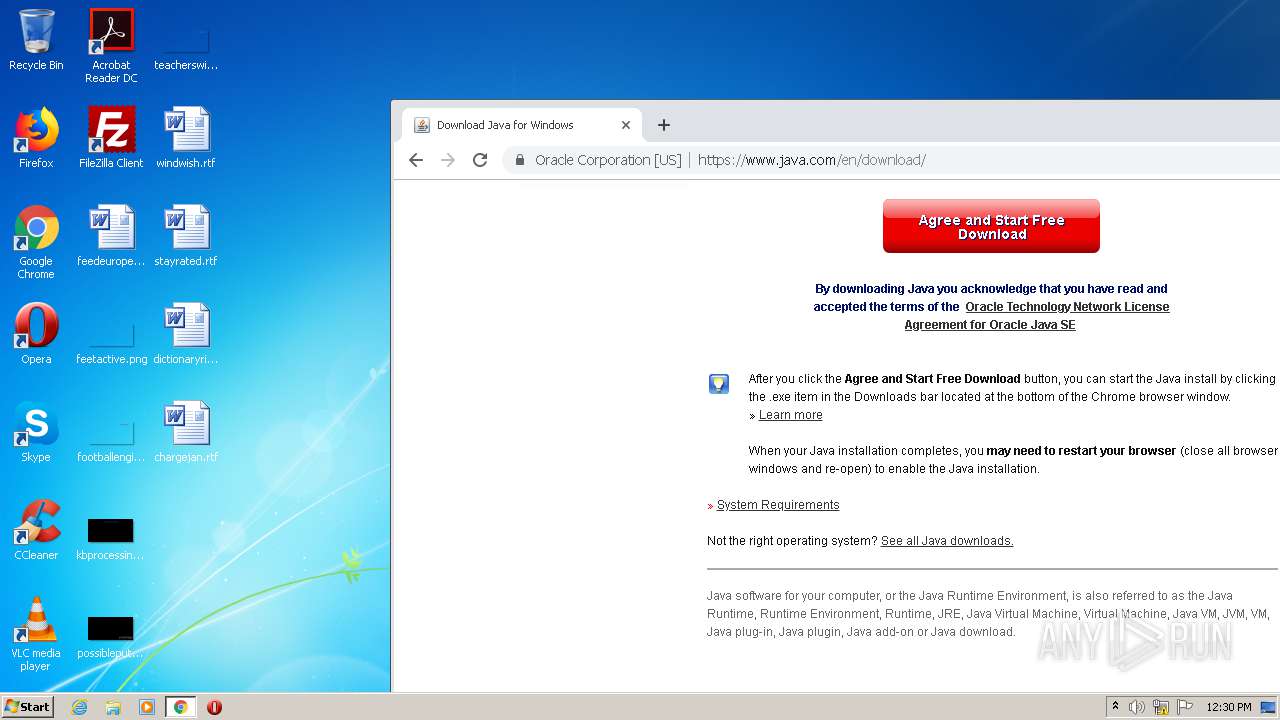Open the Windows Start menu

tap(27, 707)
